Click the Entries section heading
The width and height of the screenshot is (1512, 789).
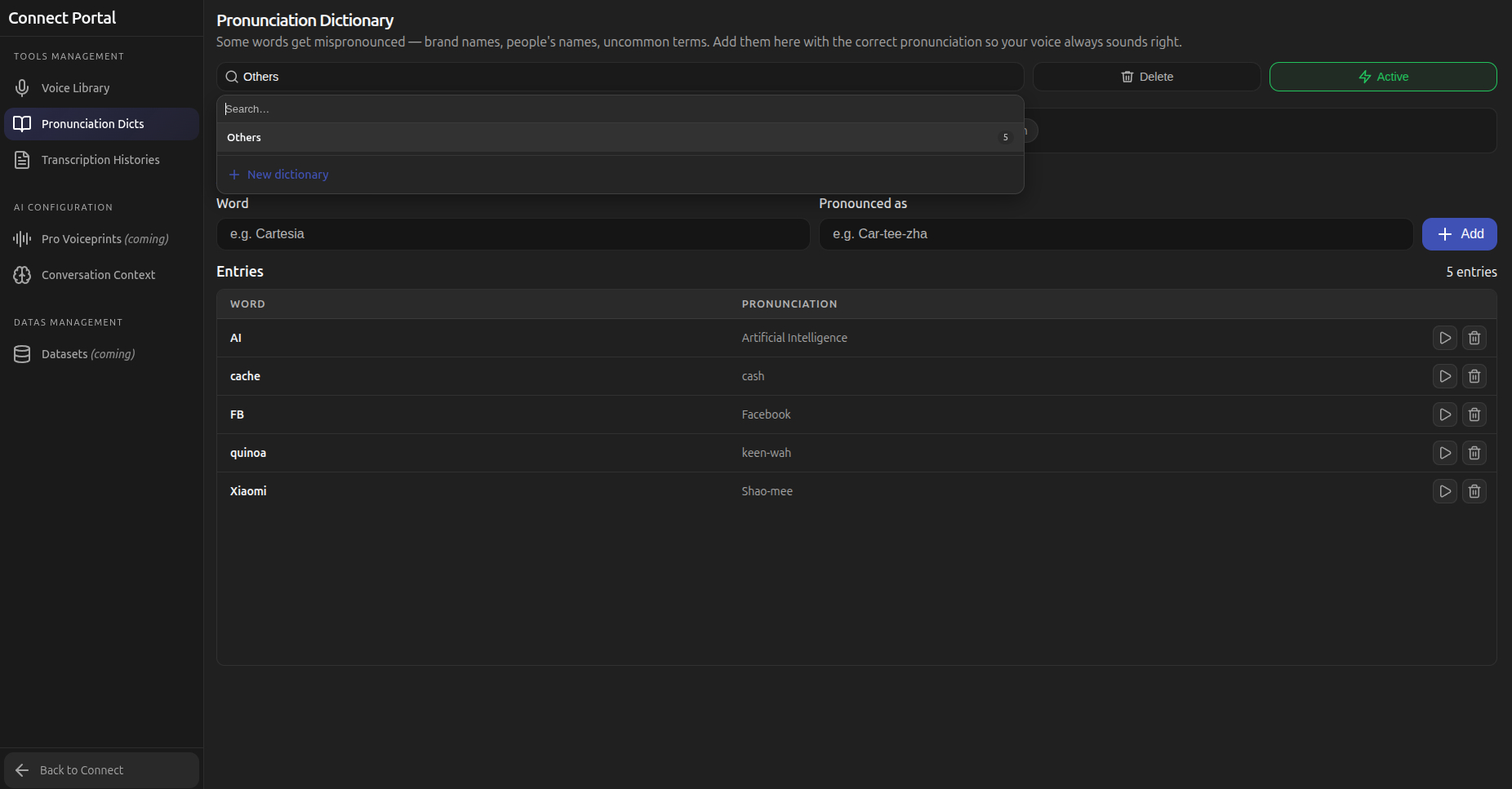[x=240, y=272]
